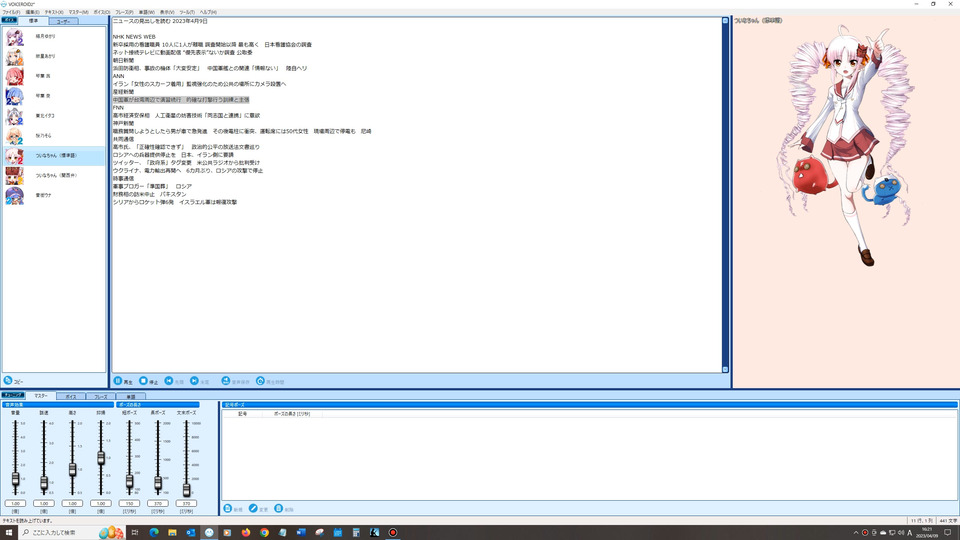Stop reading with the 停止 button
The width and height of the screenshot is (960, 540).
pos(148,381)
